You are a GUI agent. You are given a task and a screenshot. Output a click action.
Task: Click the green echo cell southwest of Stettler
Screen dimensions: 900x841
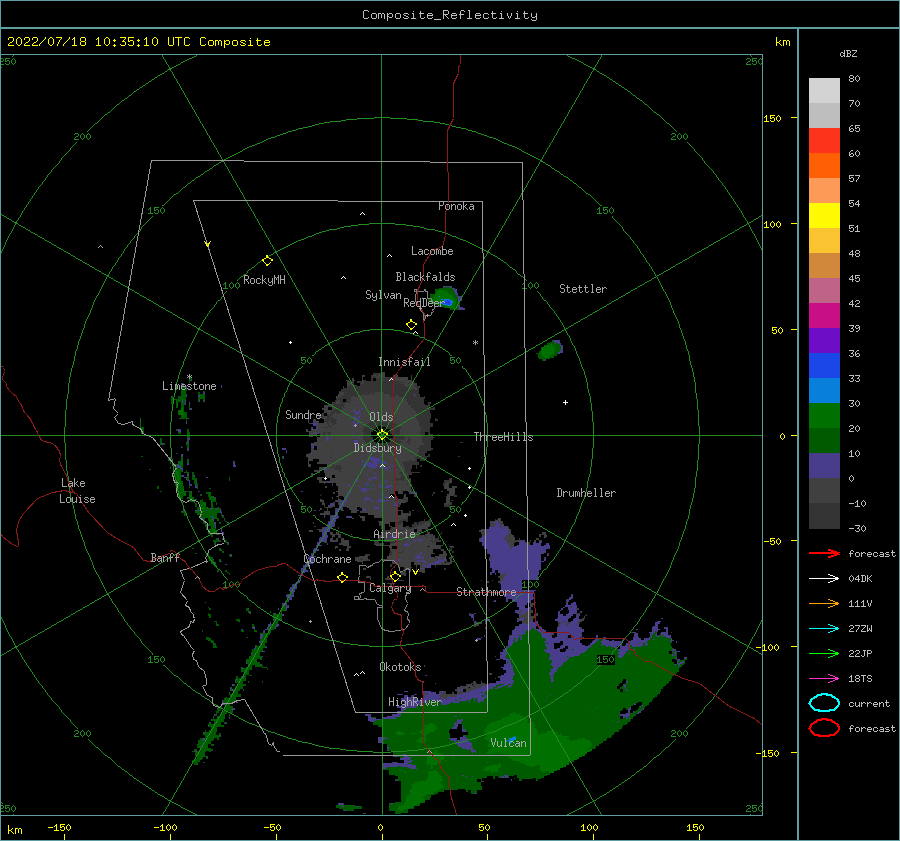(550, 350)
